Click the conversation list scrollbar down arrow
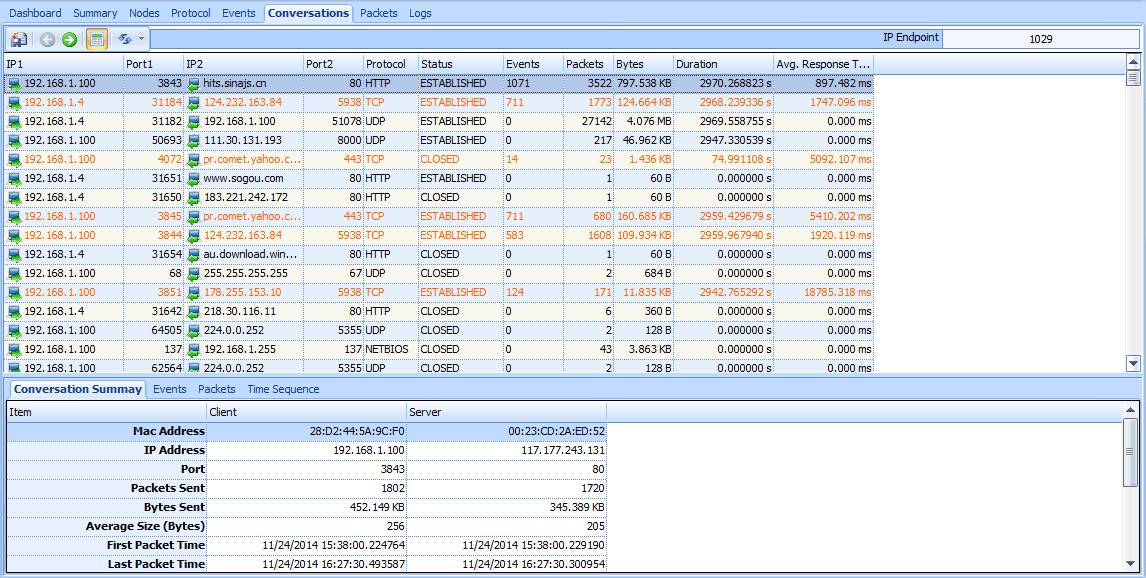This screenshot has width=1146, height=578. [x=1133, y=364]
